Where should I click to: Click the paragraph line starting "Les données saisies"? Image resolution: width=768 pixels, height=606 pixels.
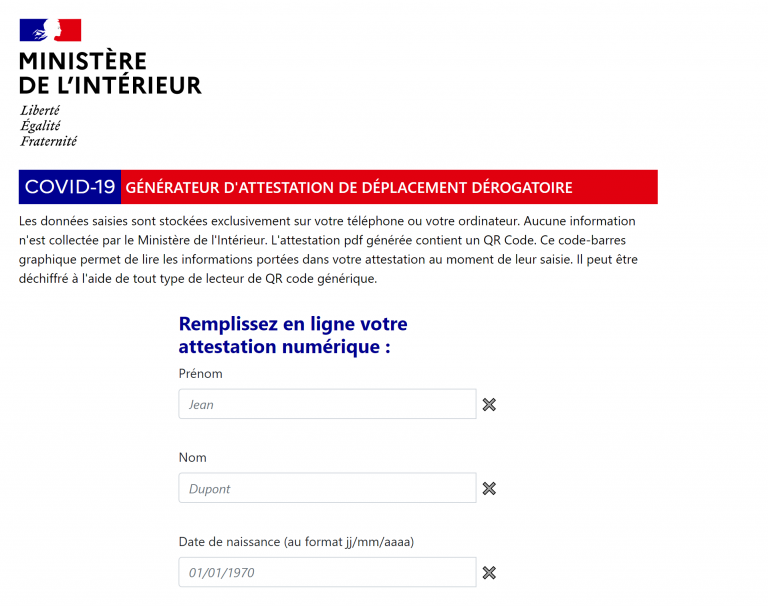[x=327, y=220]
